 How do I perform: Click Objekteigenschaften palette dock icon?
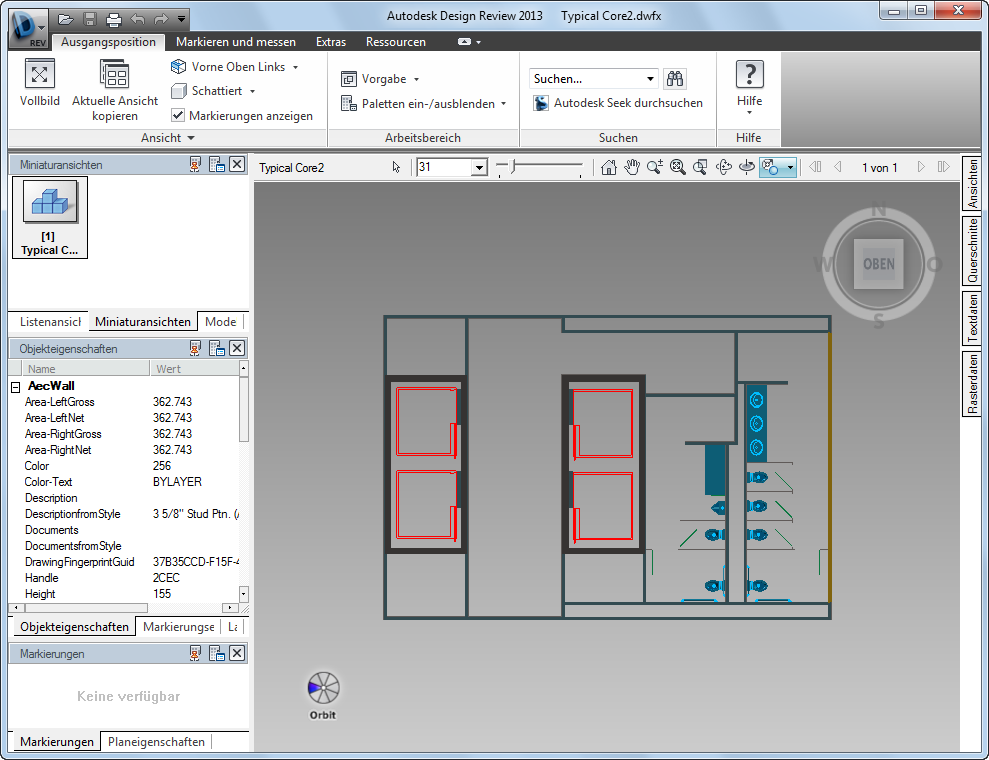tap(217, 348)
